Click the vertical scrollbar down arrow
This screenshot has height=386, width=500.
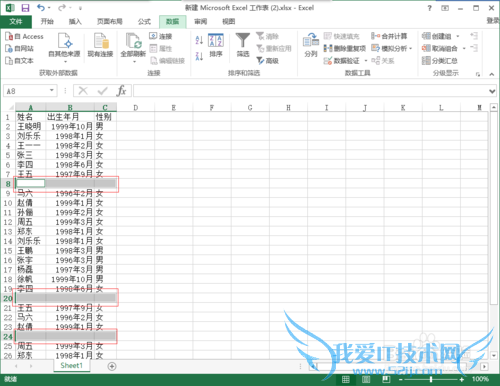coord(494,355)
